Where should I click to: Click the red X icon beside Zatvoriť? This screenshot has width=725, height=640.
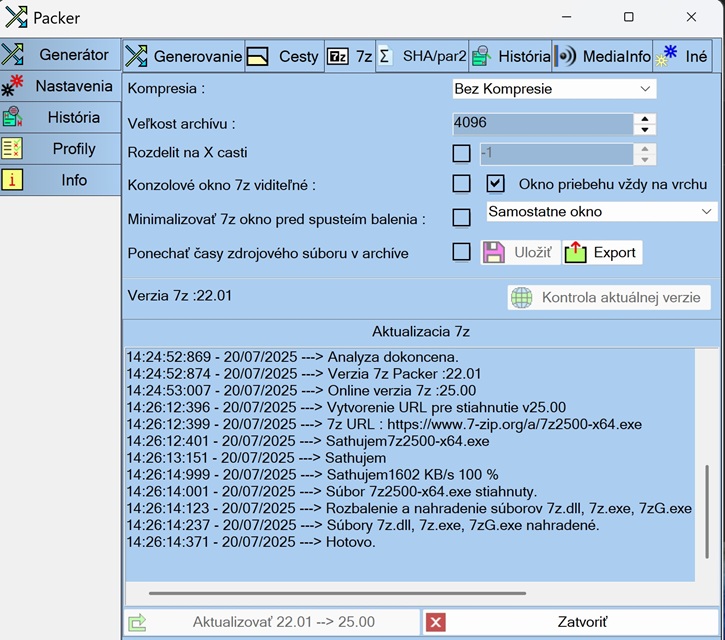click(436, 622)
